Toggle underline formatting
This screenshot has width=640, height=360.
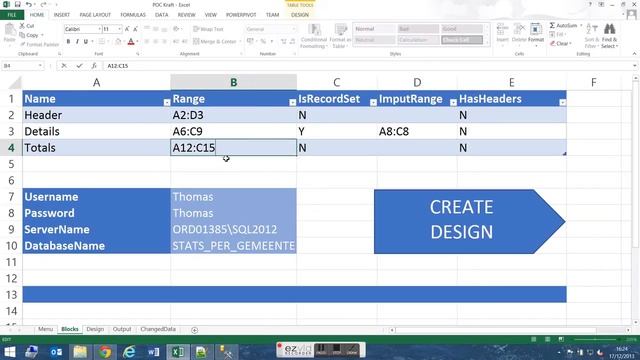click(86, 41)
